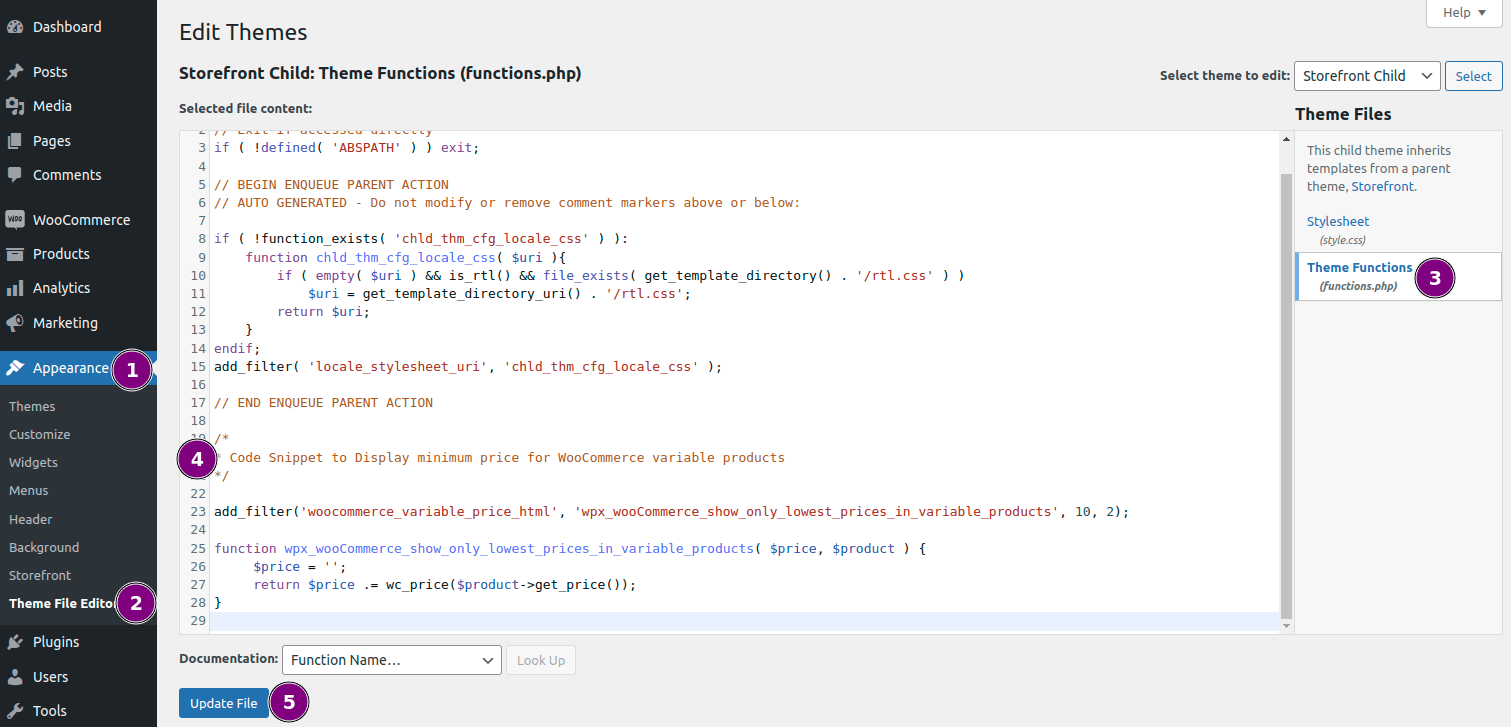
Task: Select the Products icon
Action: (17, 253)
